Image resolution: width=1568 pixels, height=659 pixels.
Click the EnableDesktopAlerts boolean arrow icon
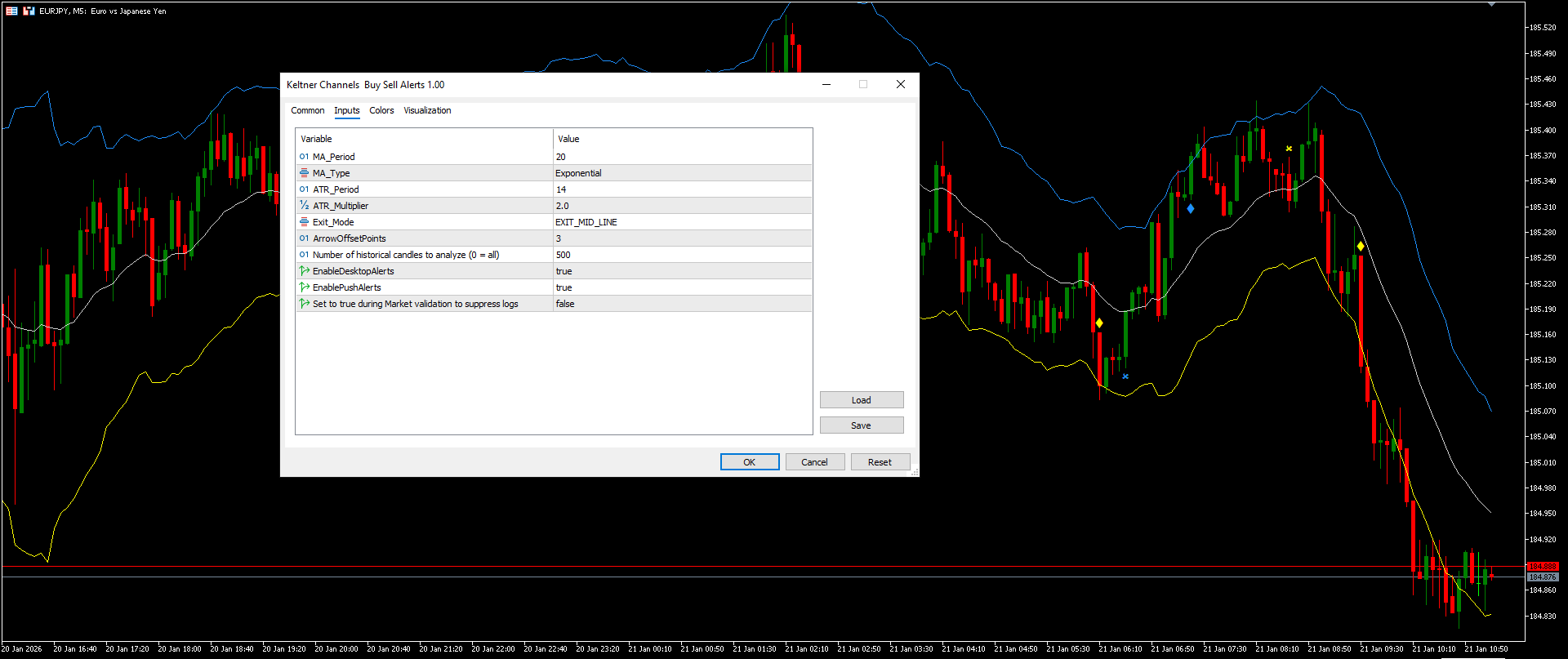(x=304, y=271)
